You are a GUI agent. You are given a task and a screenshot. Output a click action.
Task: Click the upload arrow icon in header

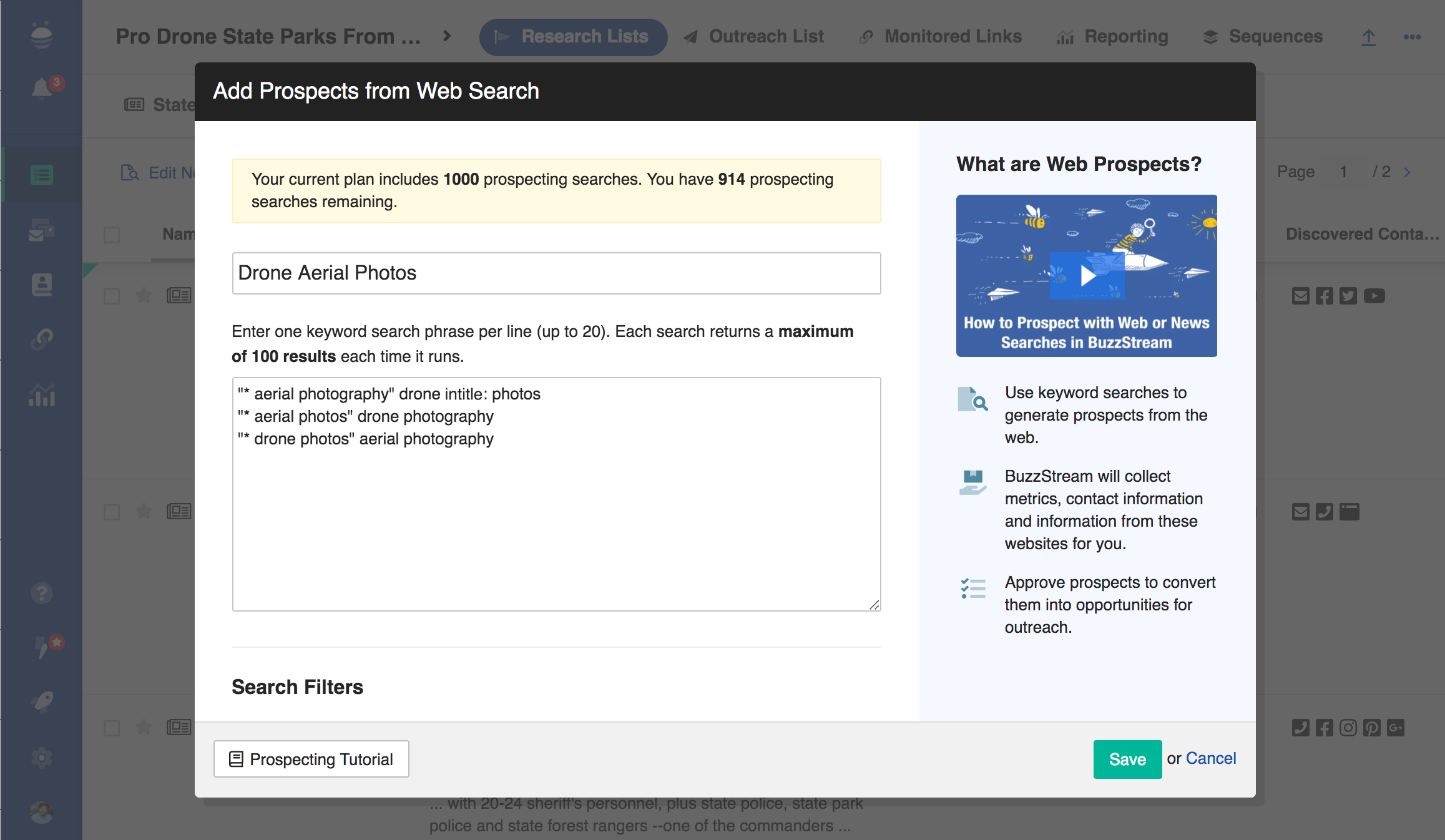1368,37
